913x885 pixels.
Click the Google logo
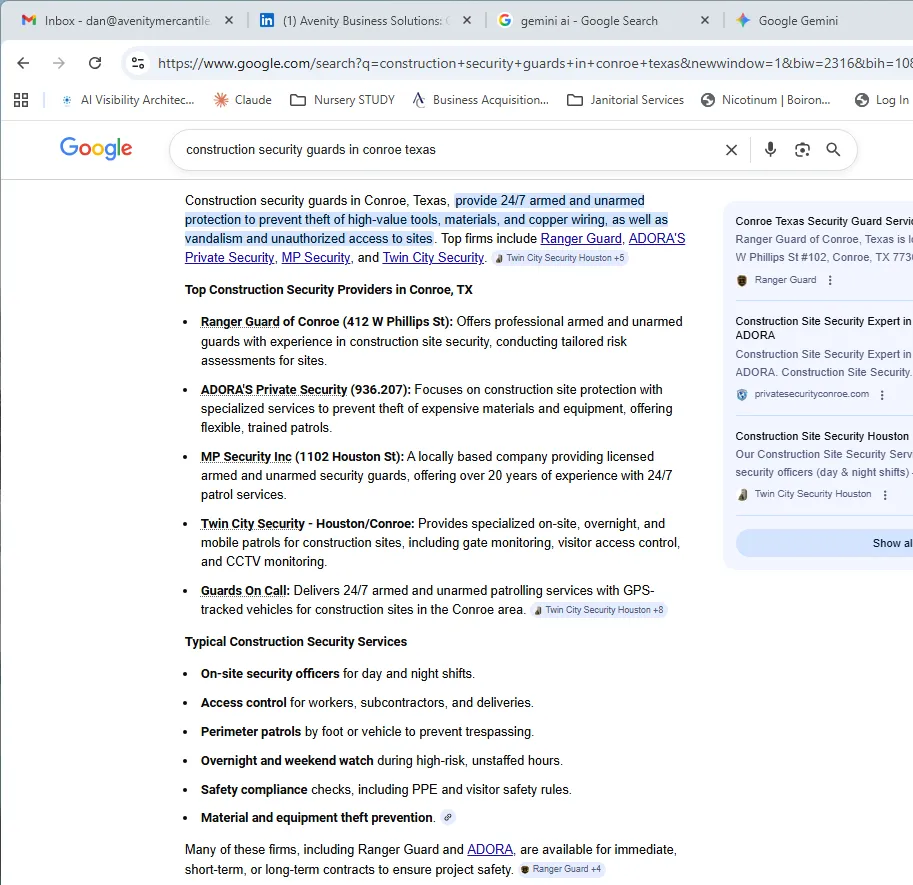coord(96,148)
